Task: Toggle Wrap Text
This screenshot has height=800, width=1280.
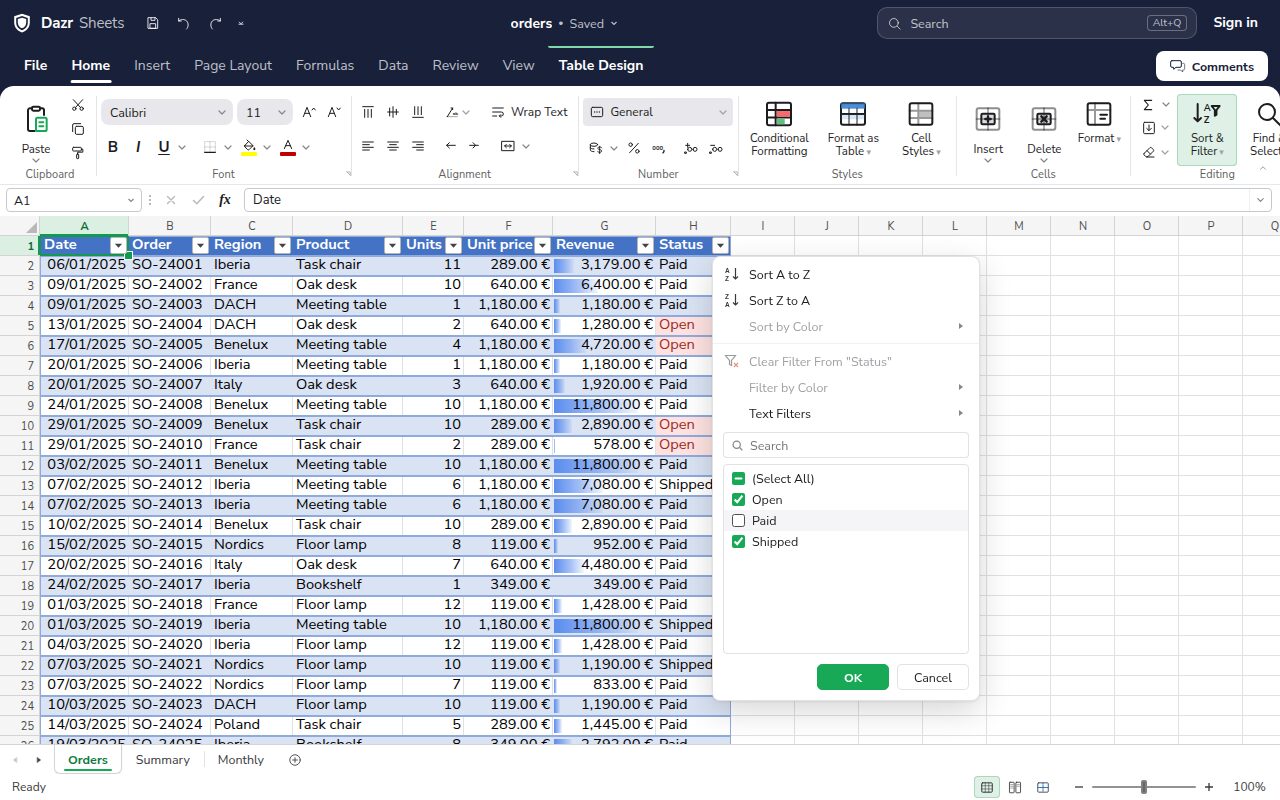Action: [529, 112]
